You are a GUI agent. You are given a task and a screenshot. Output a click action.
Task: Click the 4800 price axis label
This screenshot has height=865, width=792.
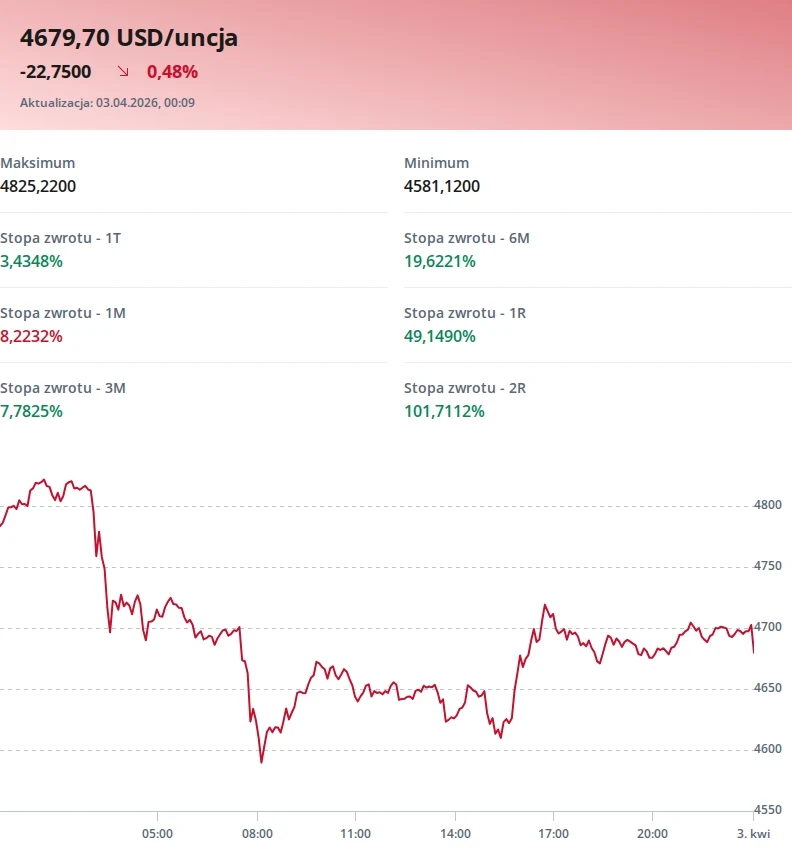tap(767, 505)
